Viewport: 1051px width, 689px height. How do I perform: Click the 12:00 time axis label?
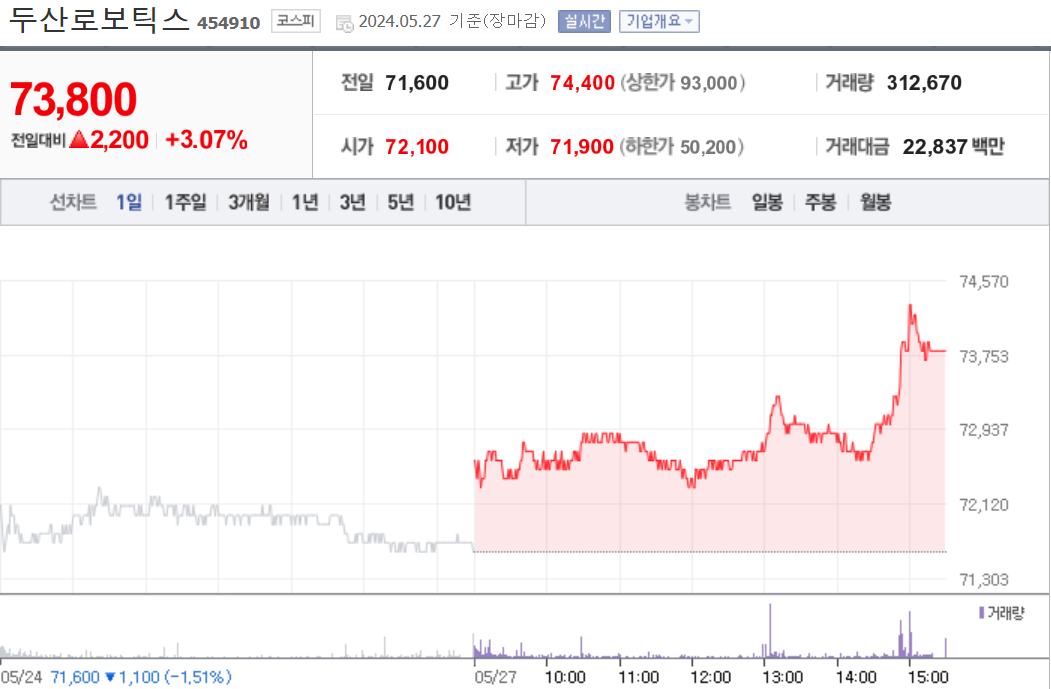710,677
